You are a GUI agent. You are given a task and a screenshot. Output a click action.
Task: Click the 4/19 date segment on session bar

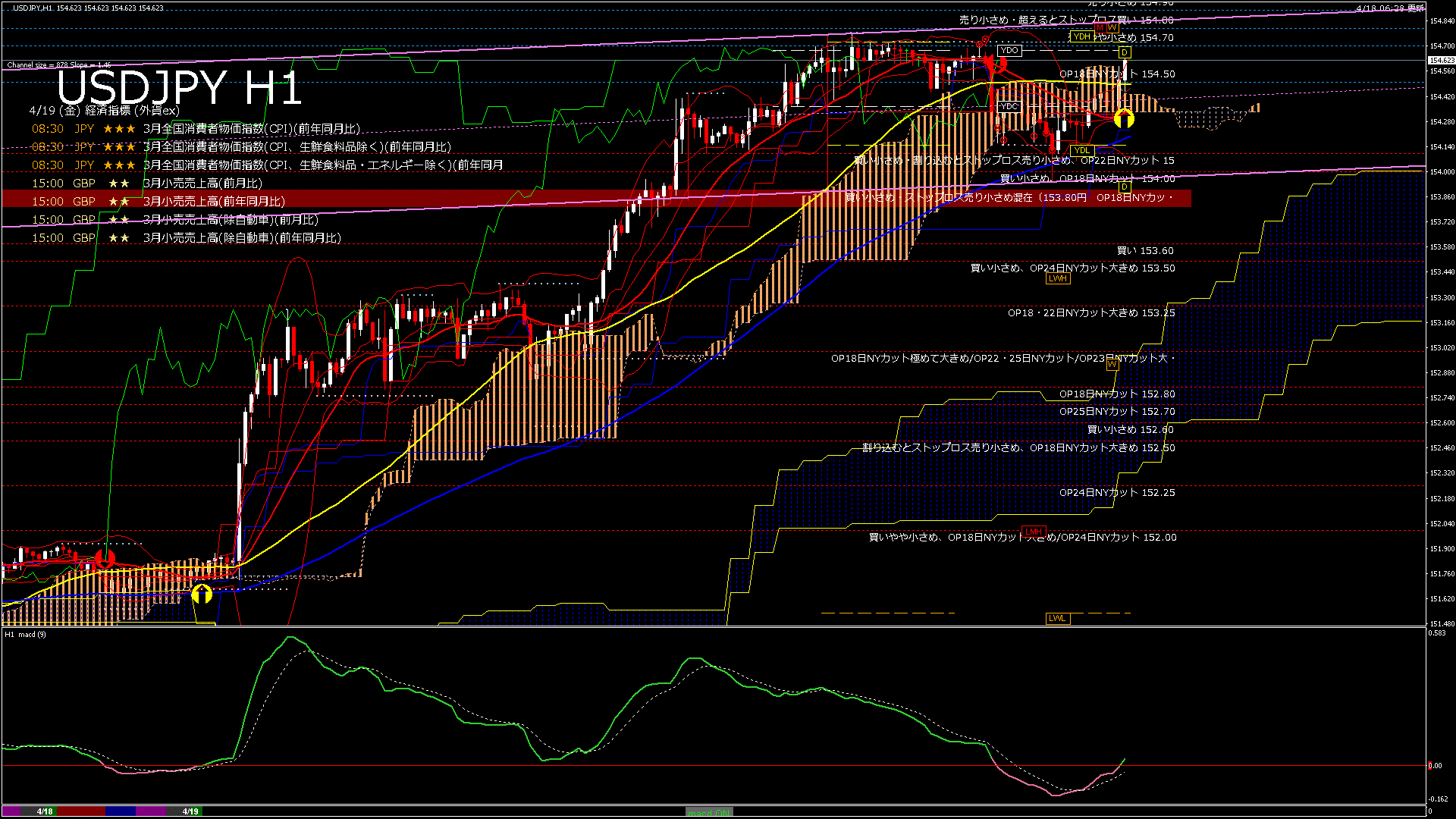point(190,811)
